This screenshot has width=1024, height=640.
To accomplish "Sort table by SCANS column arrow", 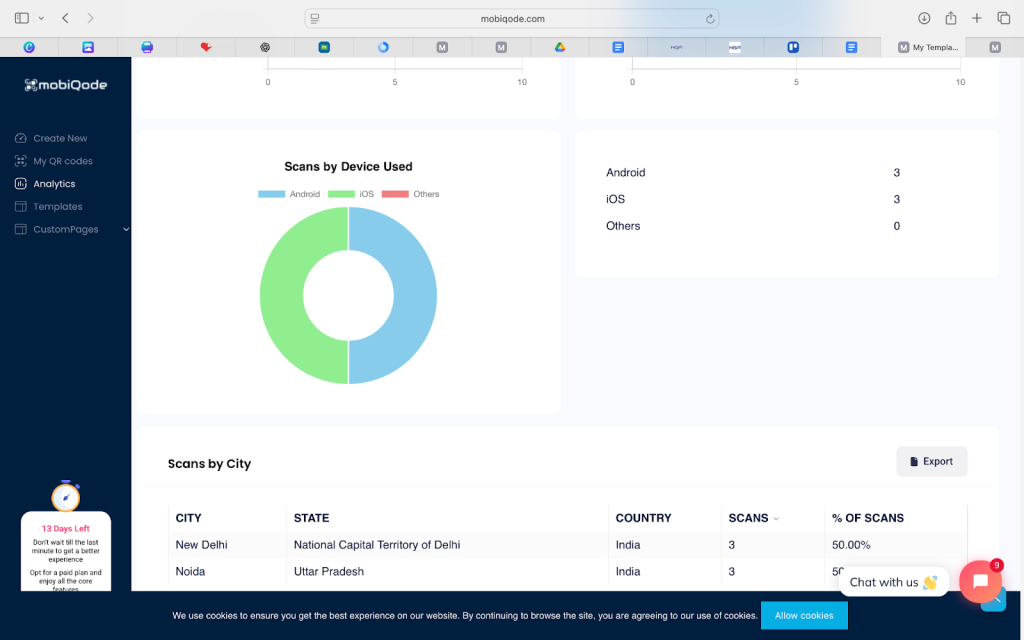I will [x=776, y=519].
